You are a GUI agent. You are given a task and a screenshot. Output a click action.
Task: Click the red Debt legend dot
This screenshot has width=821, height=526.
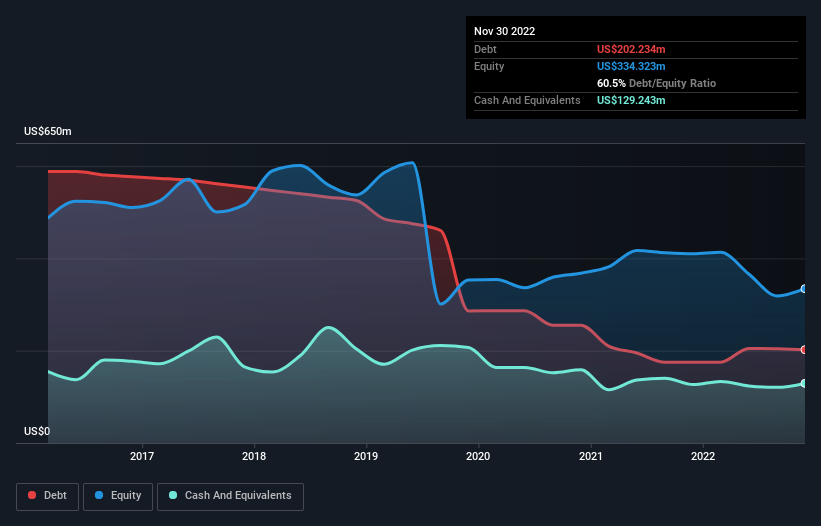tap(32, 495)
